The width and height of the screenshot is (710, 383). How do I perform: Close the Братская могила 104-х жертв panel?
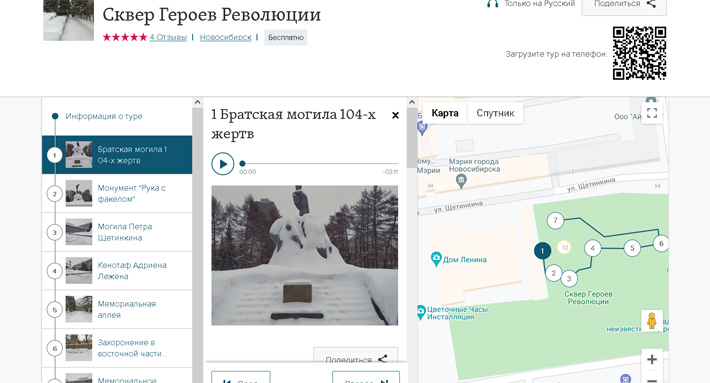[x=395, y=115]
